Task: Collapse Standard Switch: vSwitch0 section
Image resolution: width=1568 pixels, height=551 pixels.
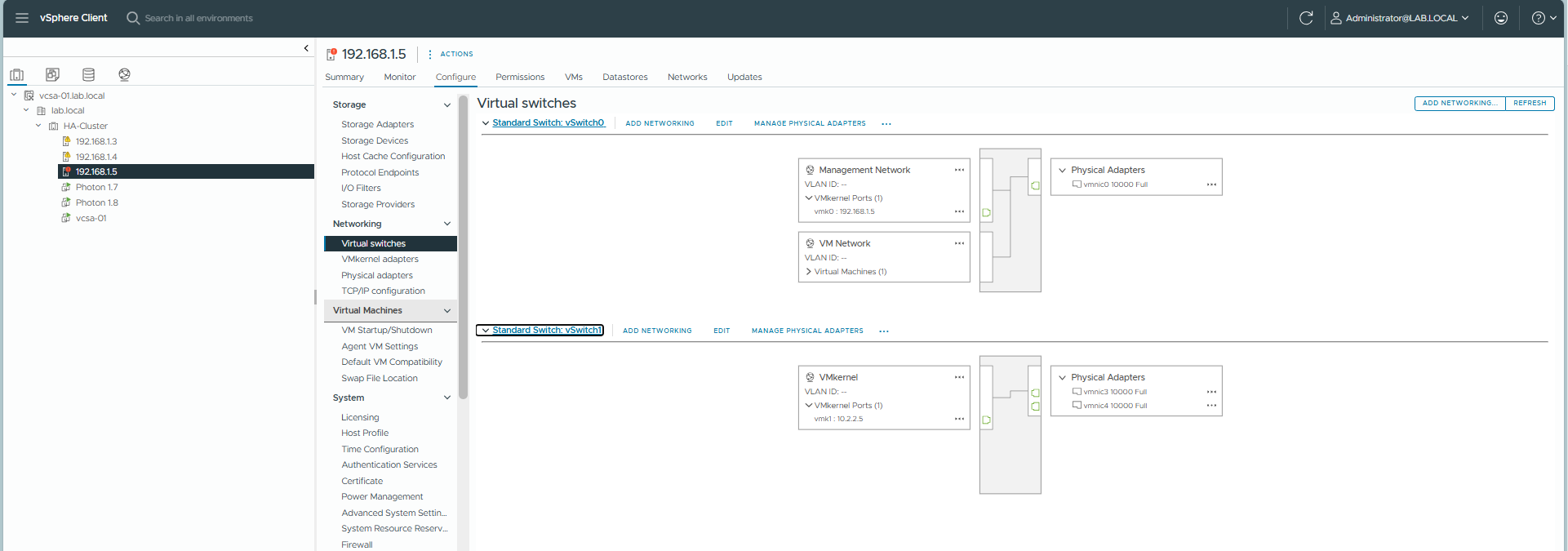Action: pyautogui.click(x=486, y=123)
